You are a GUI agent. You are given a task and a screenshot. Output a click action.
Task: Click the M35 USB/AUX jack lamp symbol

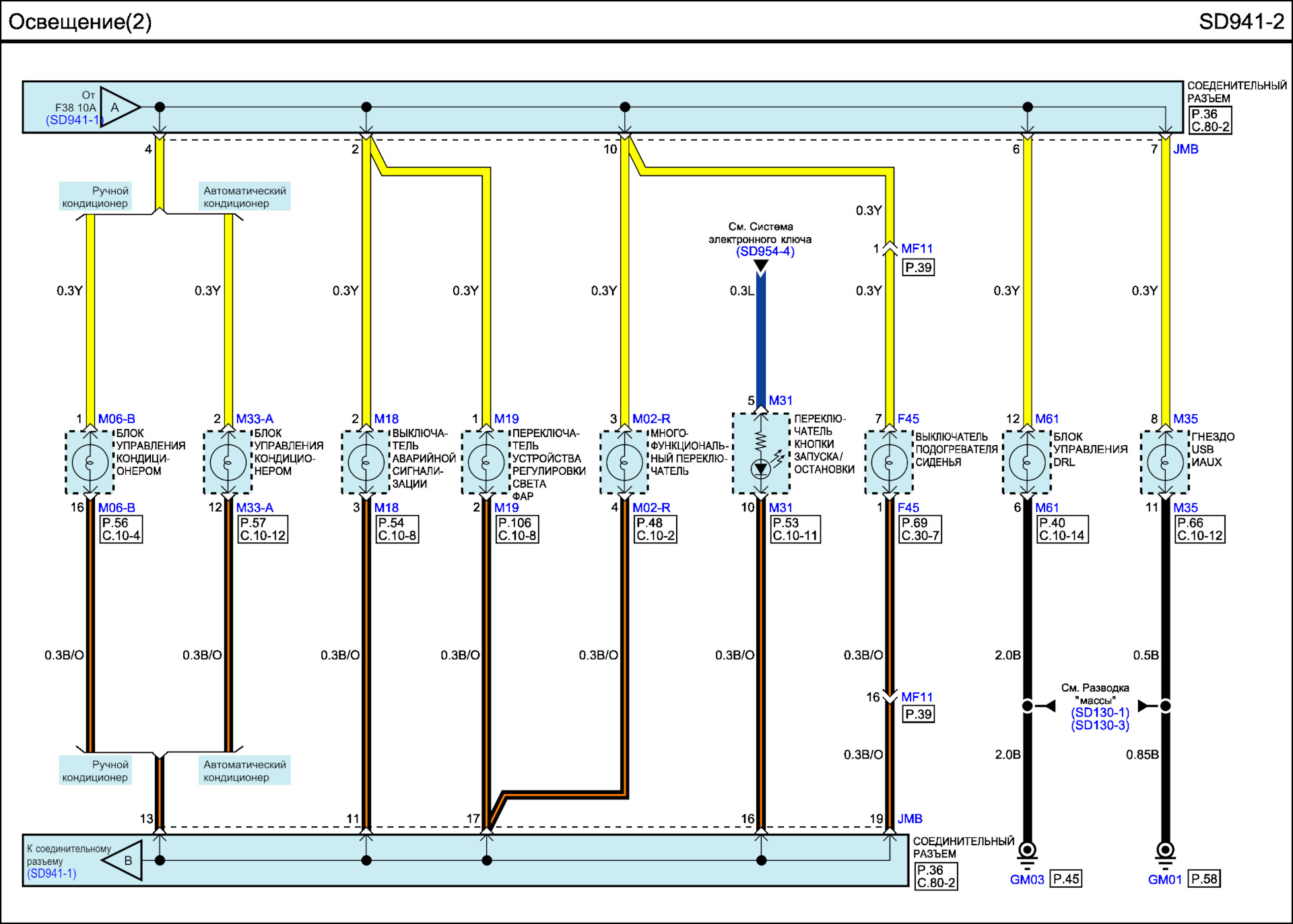1165,463
